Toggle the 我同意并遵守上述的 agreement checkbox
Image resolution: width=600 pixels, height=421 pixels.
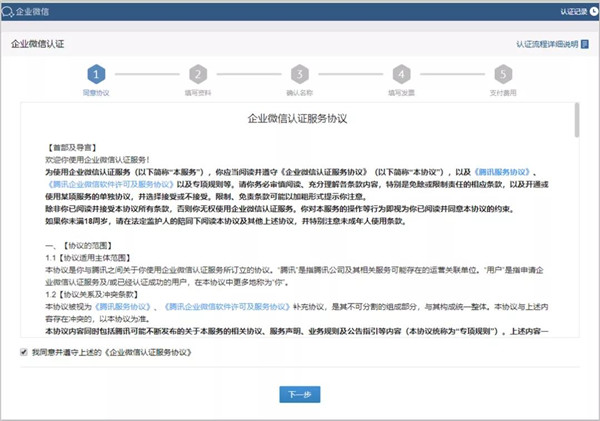pyautogui.click(x=24, y=352)
